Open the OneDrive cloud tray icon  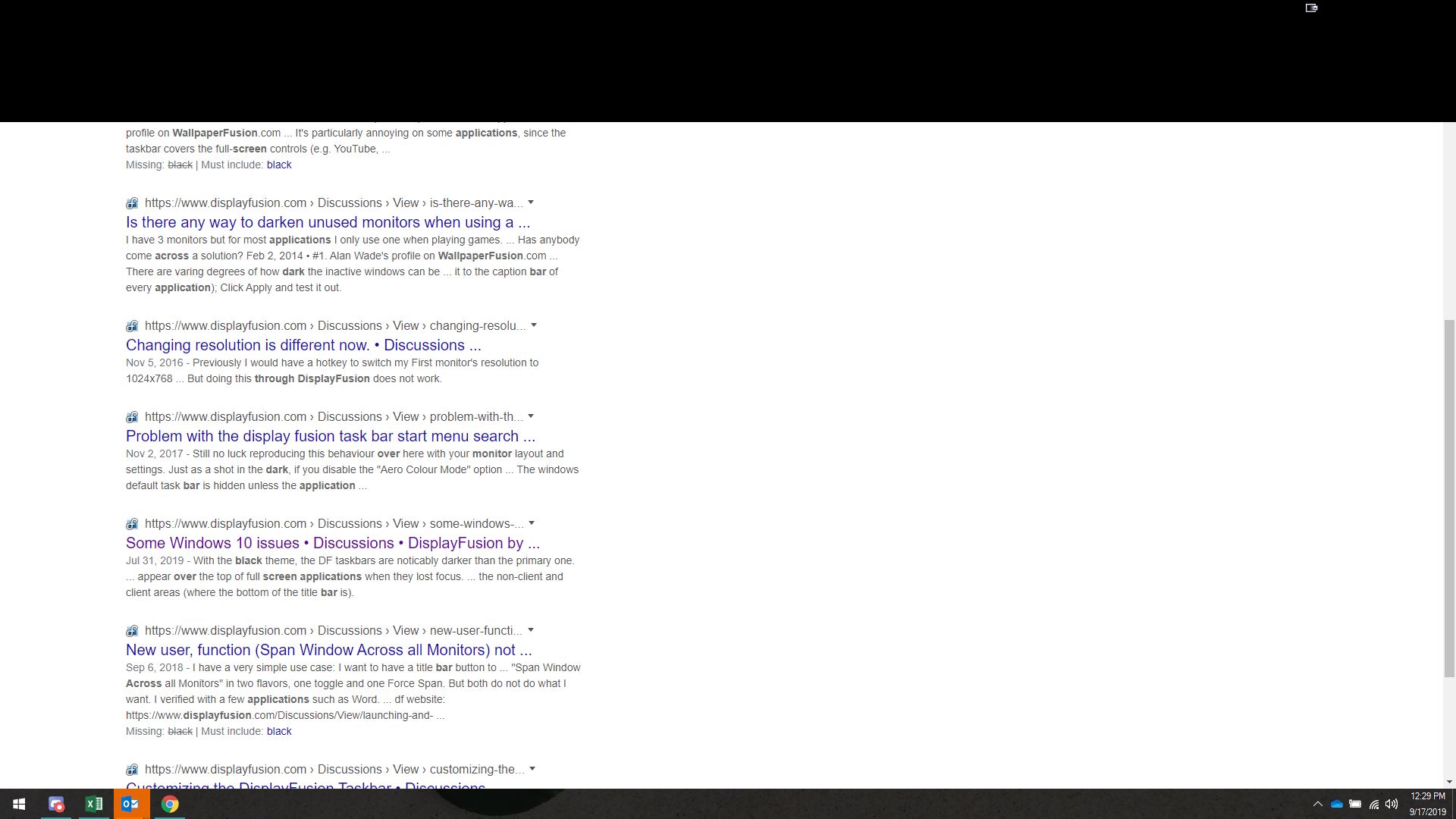[1337, 804]
